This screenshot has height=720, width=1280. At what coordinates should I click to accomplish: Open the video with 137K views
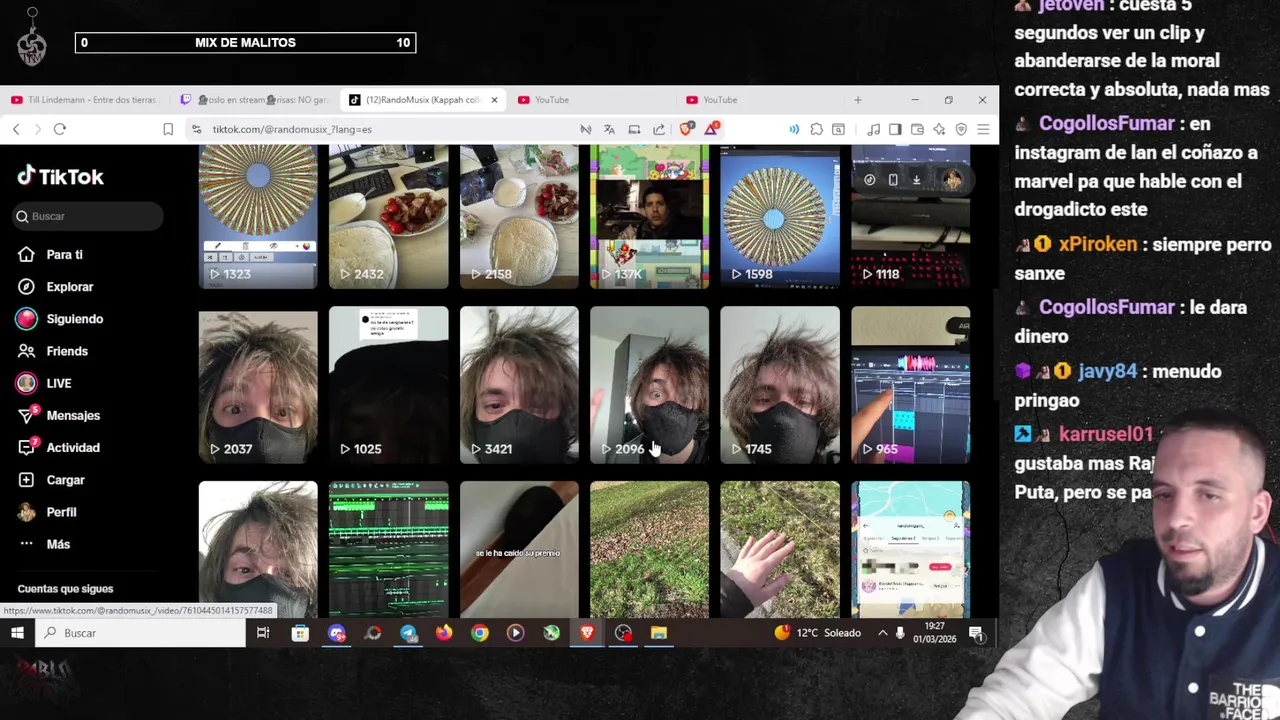[649, 216]
